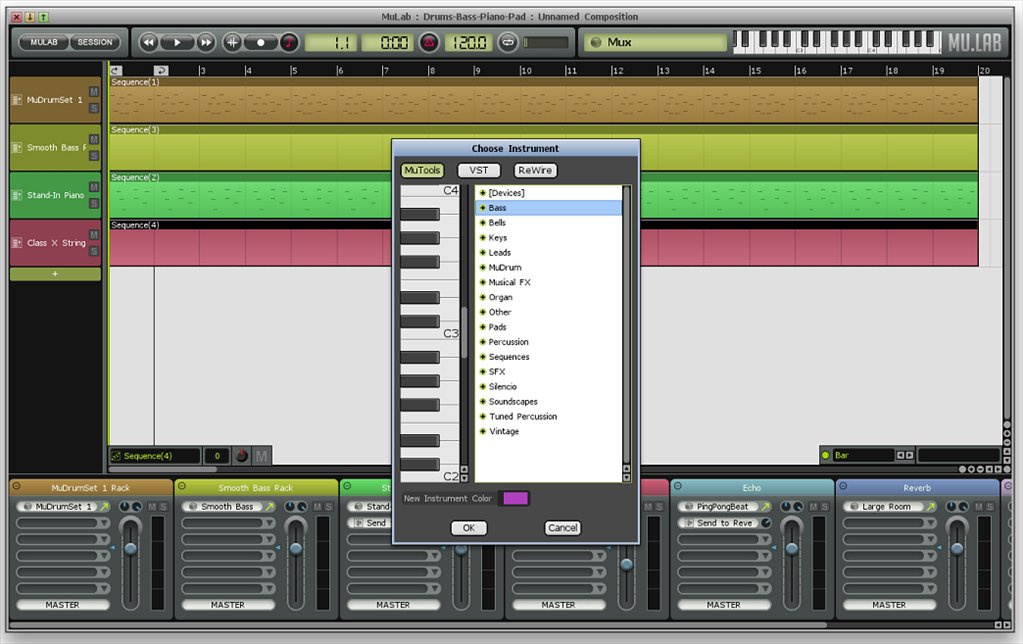Viewport: 1023px width, 644px height.
Task: Mute the Class X String track
Action: [94, 235]
